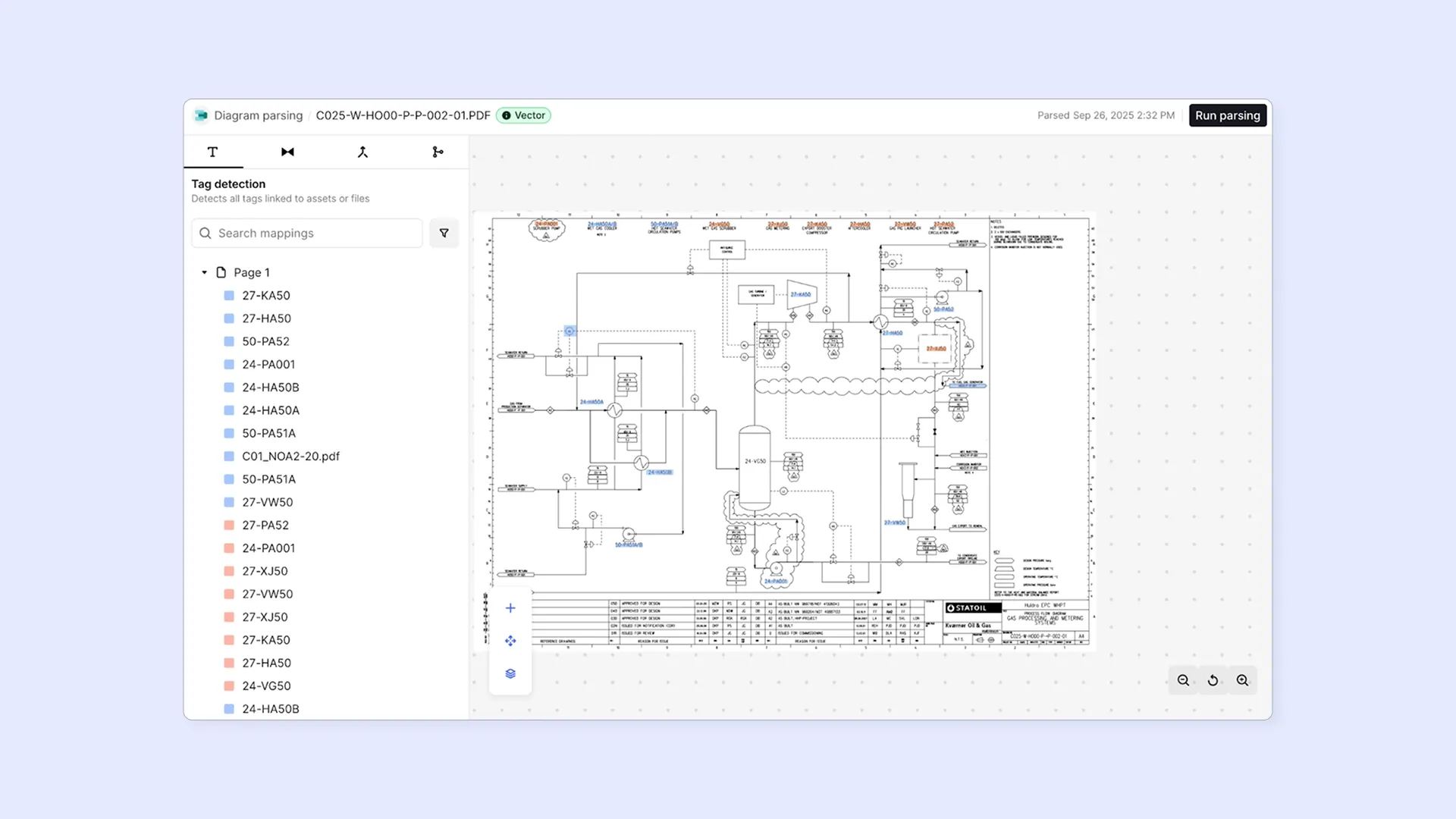The width and height of the screenshot is (1456, 819).
Task: Click the Parsed Sep 26, 2025 timestamp
Action: pyautogui.click(x=1106, y=115)
